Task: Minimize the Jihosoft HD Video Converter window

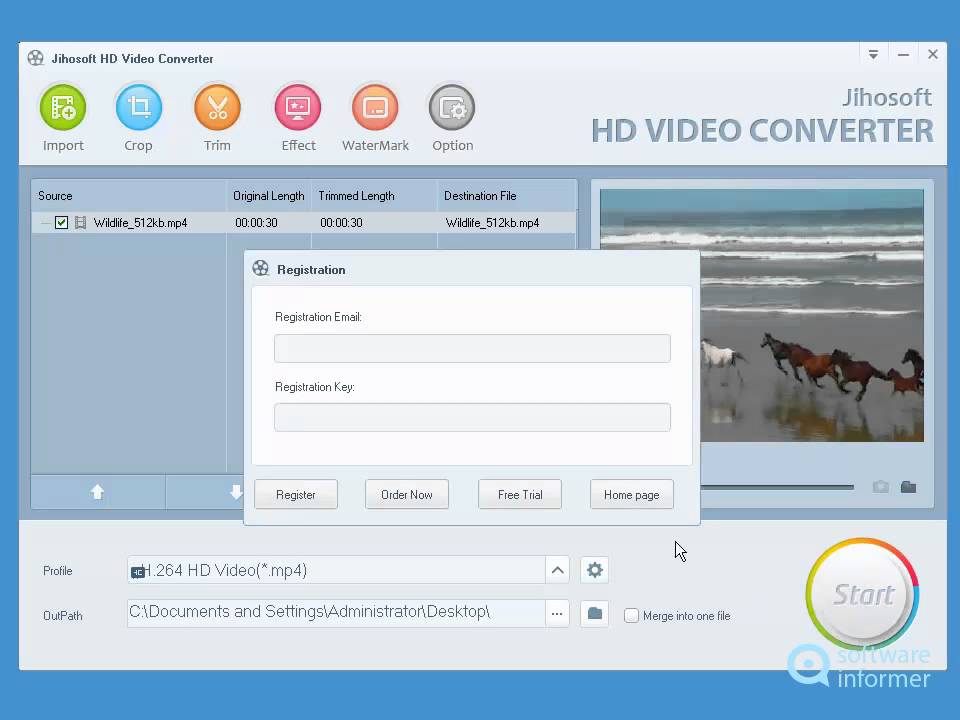Action: click(x=903, y=54)
